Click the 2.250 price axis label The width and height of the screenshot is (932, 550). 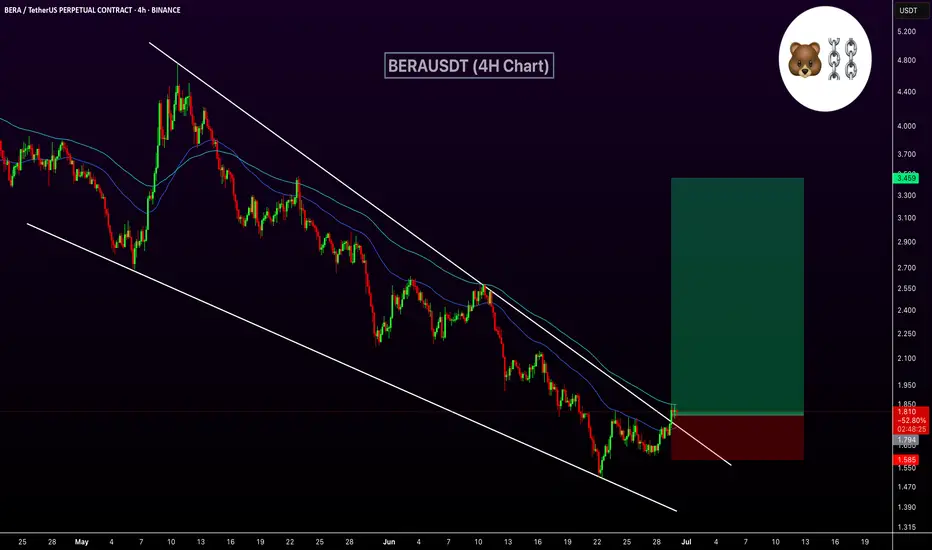906,334
